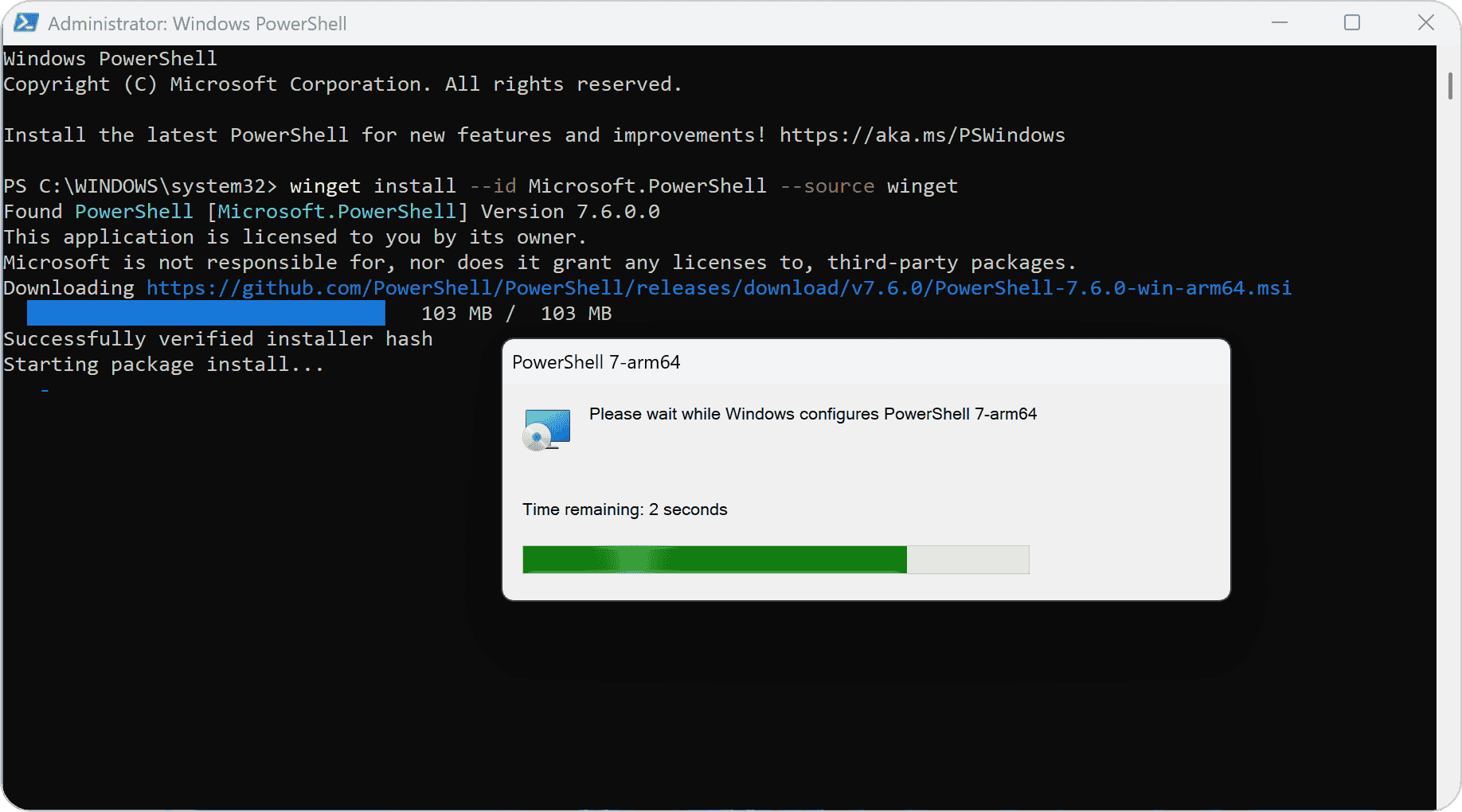Screen dimensions: 1462x812
Task: Click the blue download progress bar
Action: click(x=205, y=313)
